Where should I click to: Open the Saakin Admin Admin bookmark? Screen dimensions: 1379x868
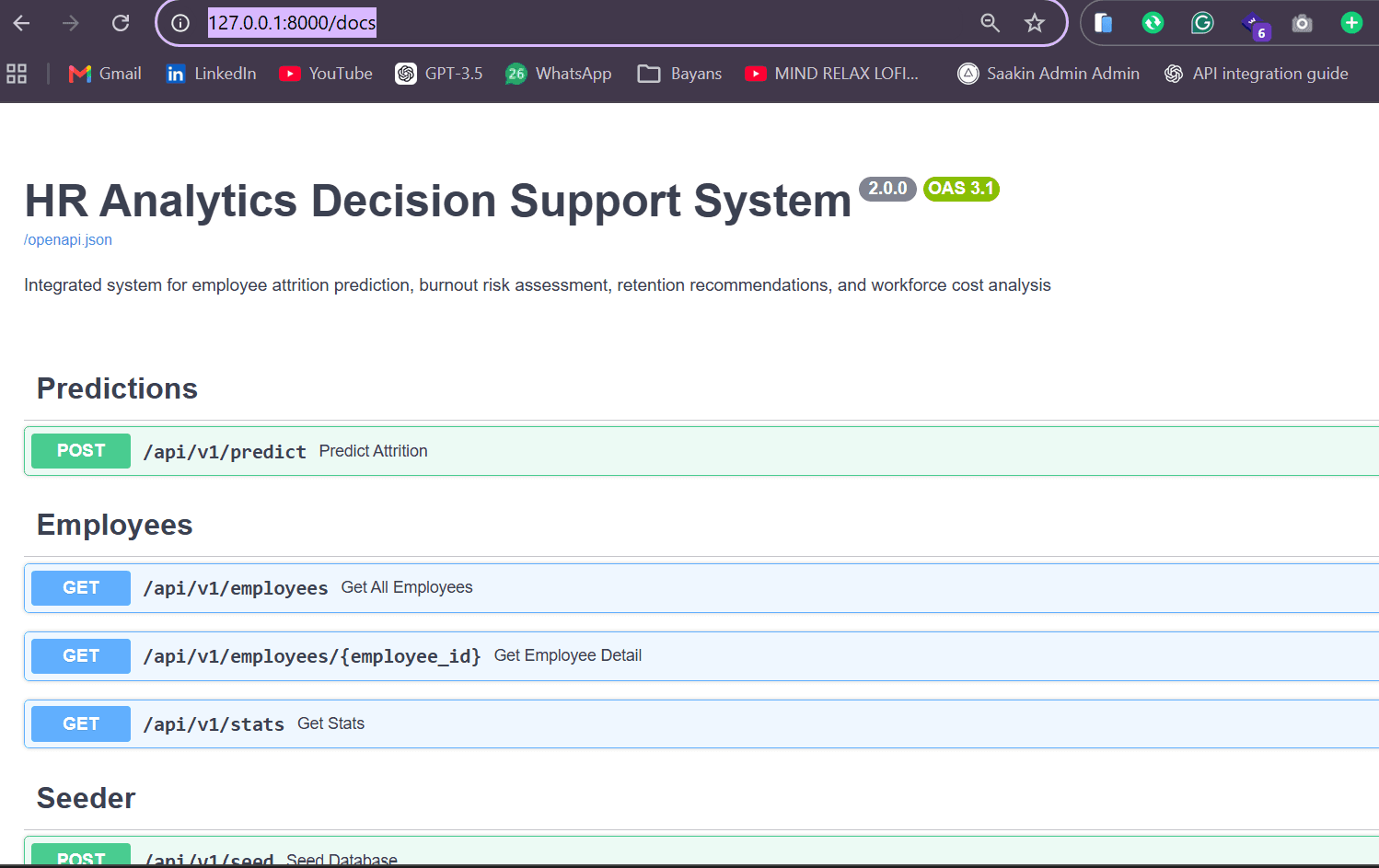point(1049,74)
